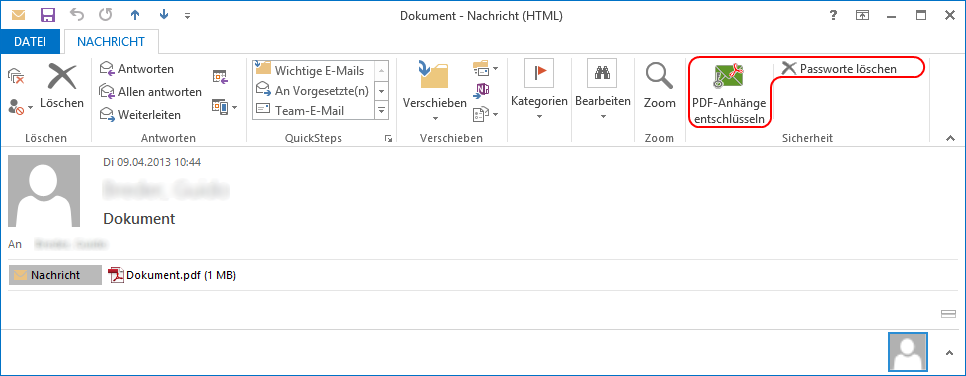Send to OneNote icon
The image size is (966, 376).
coord(481,90)
